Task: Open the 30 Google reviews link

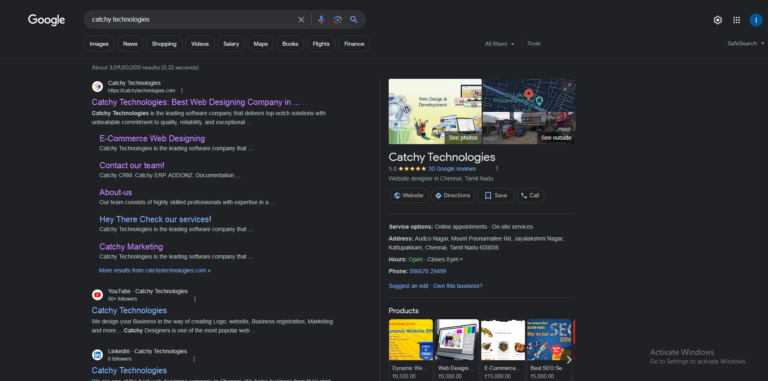Action: point(452,169)
